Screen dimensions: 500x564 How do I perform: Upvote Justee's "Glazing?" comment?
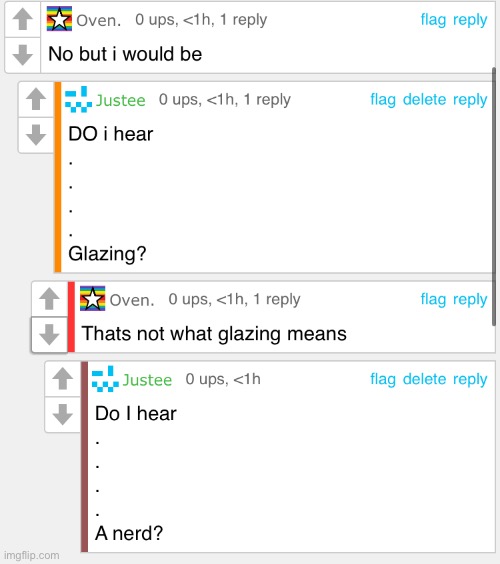coord(36,99)
